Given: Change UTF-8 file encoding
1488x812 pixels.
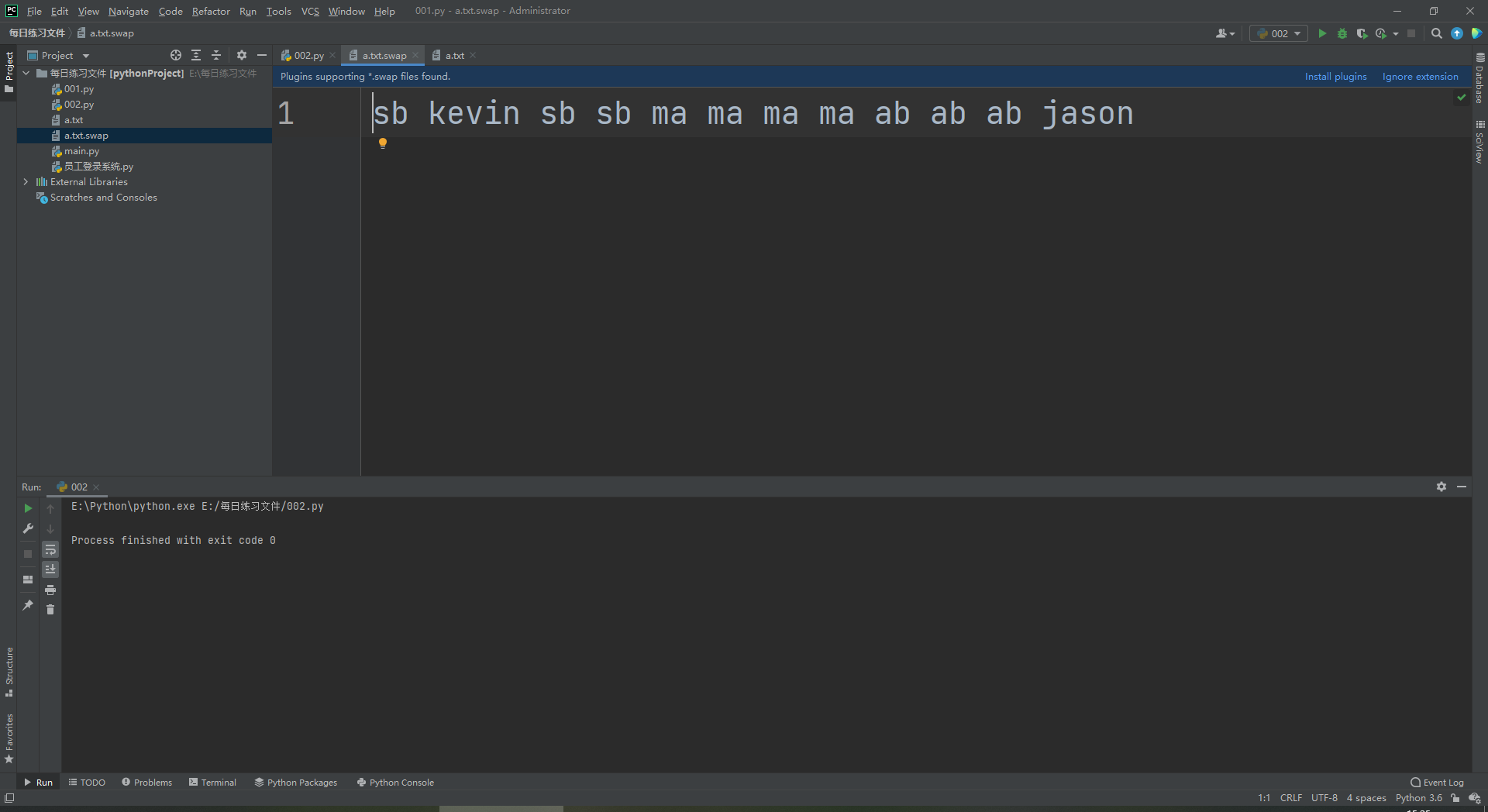Looking at the screenshot, I should point(1324,798).
